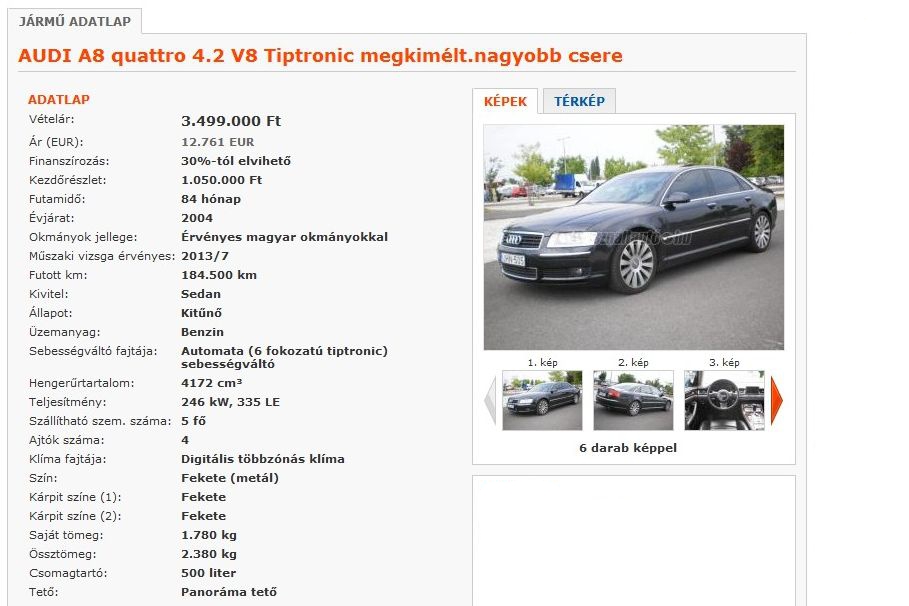Open the first thumbnail of the Audi
Screen dimensions: 909x606
tap(542, 400)
